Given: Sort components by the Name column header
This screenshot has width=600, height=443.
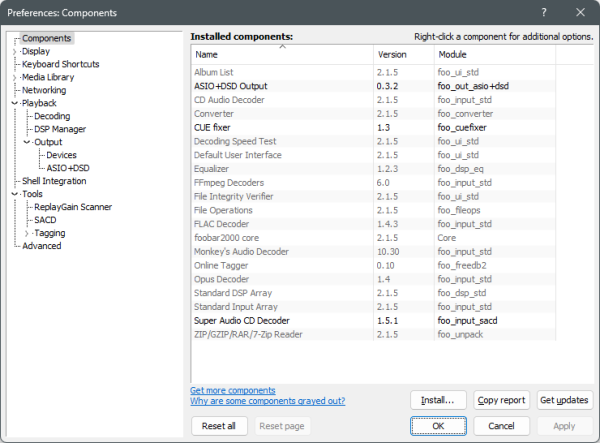Looking at the screenshot, I should click(282, 54).
